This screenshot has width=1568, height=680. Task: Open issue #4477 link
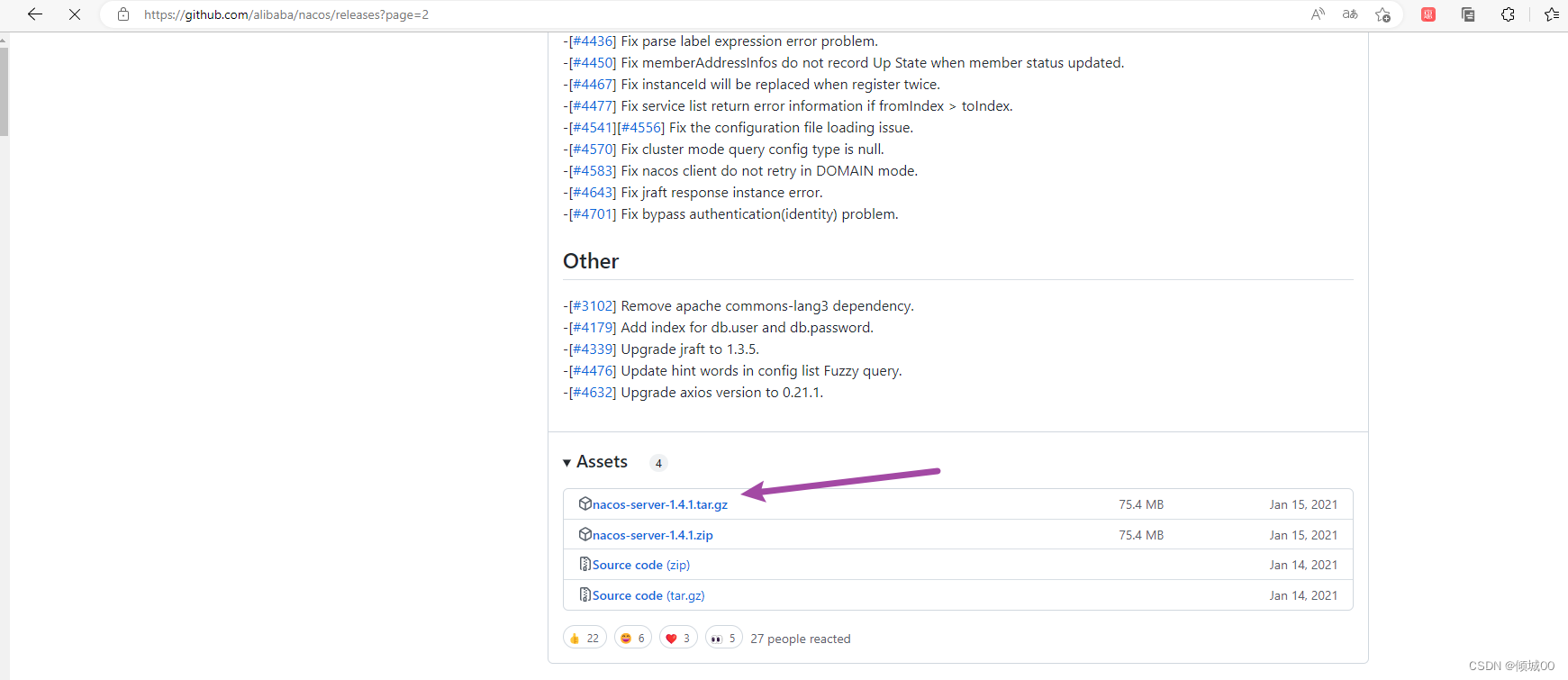coord(593,106)
